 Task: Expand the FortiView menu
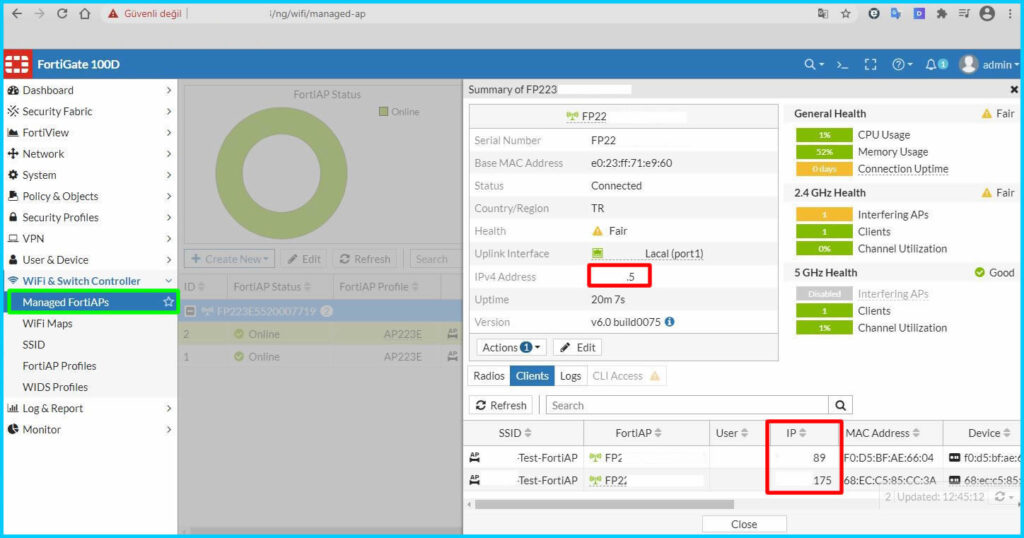tap(89, 133)
